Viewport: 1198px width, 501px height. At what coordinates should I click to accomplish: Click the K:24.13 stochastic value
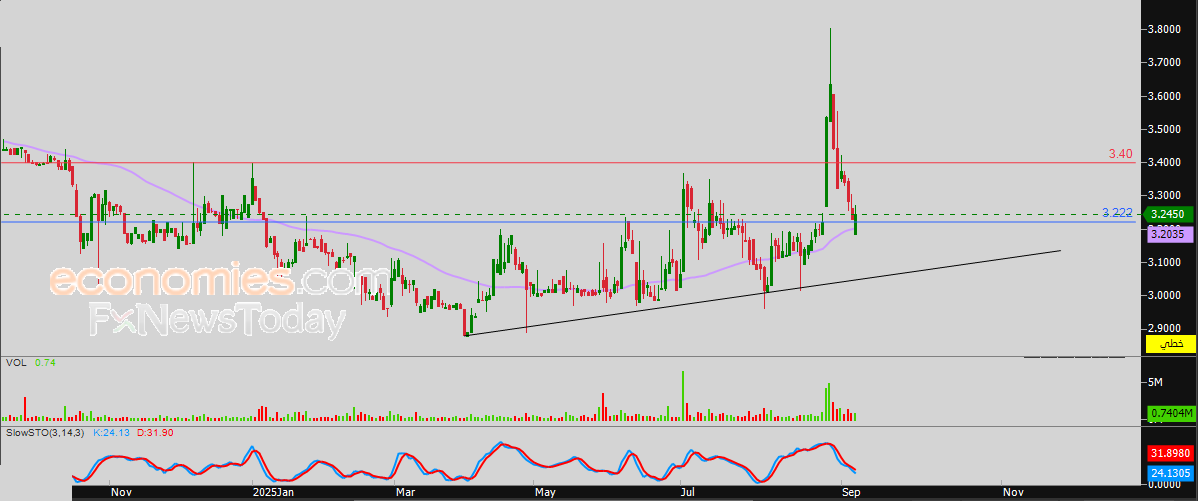[x=111, y=433]
